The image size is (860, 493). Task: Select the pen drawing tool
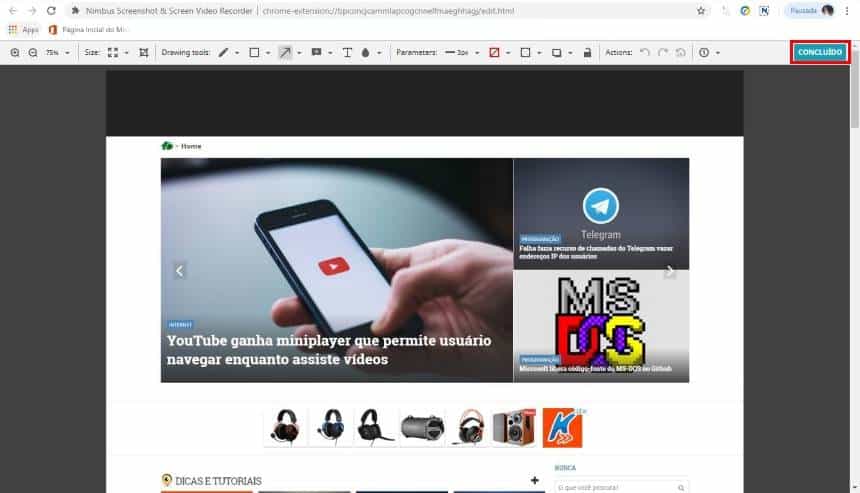point(223,53)
